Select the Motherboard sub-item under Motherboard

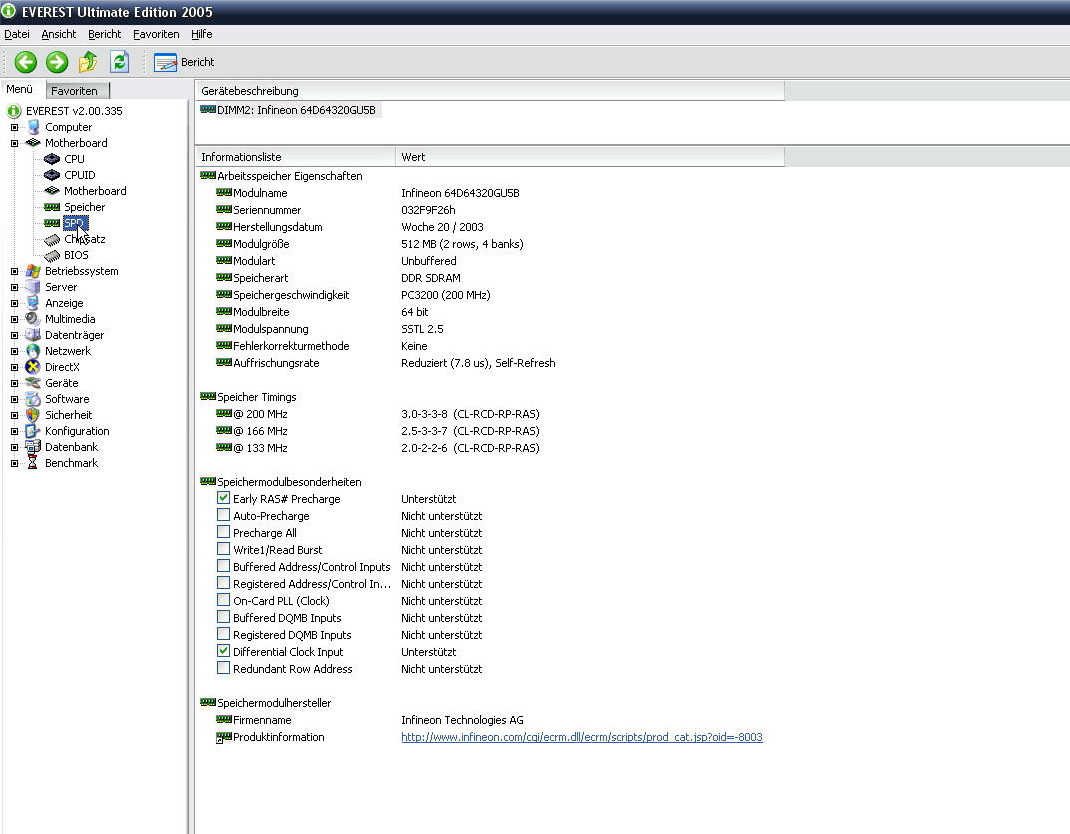click(x=95, y=191)
